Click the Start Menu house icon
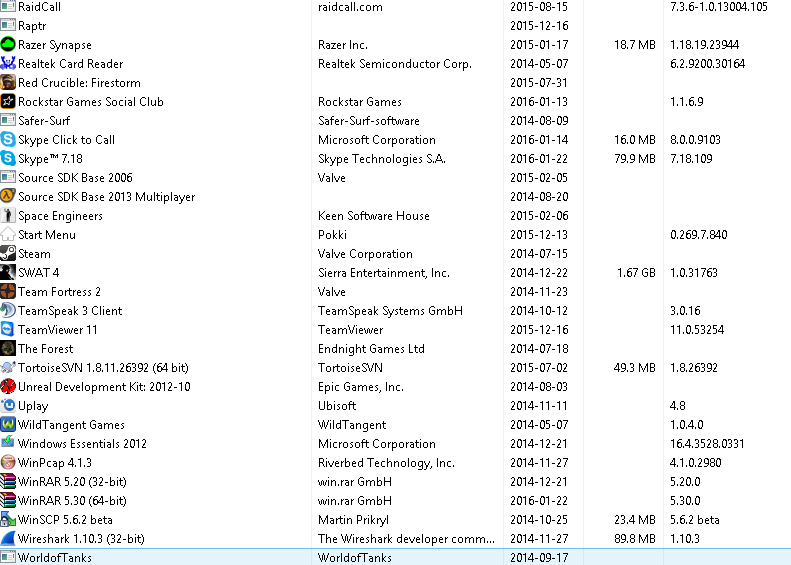 (x=8, y=235)
